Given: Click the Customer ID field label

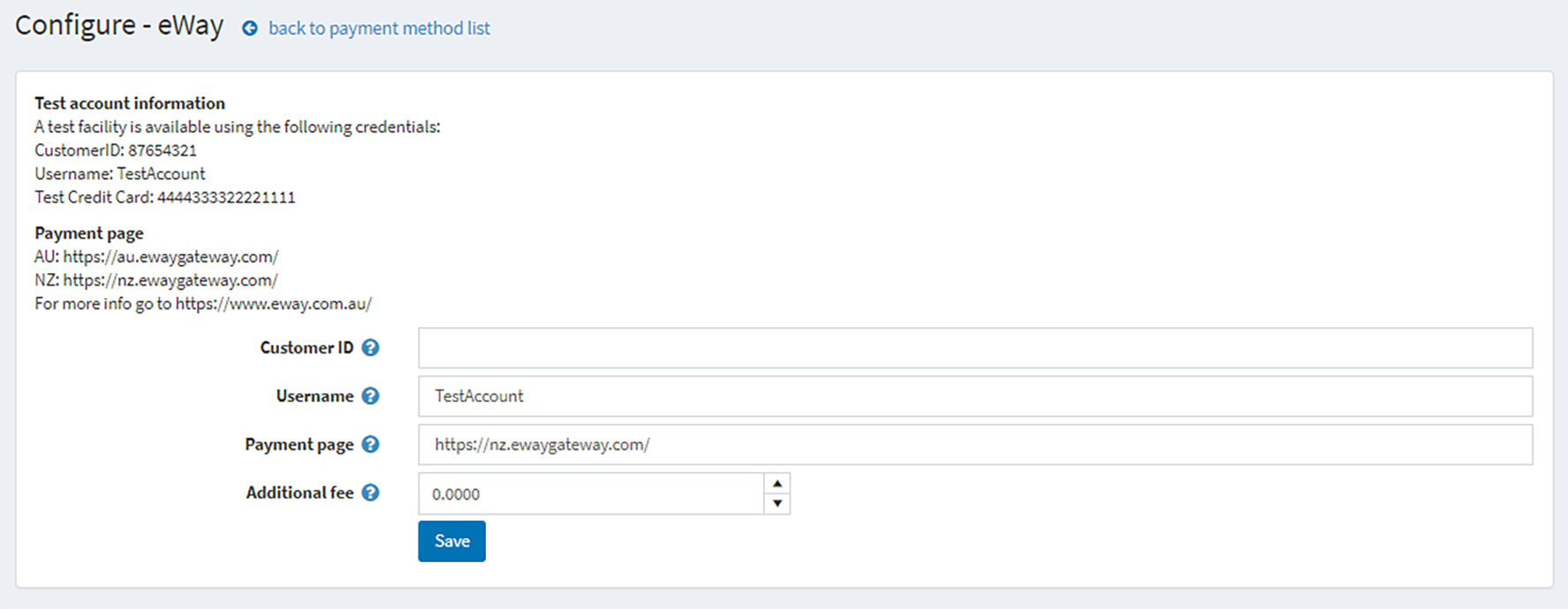Looking at the screenshot, I should point(307,347).
